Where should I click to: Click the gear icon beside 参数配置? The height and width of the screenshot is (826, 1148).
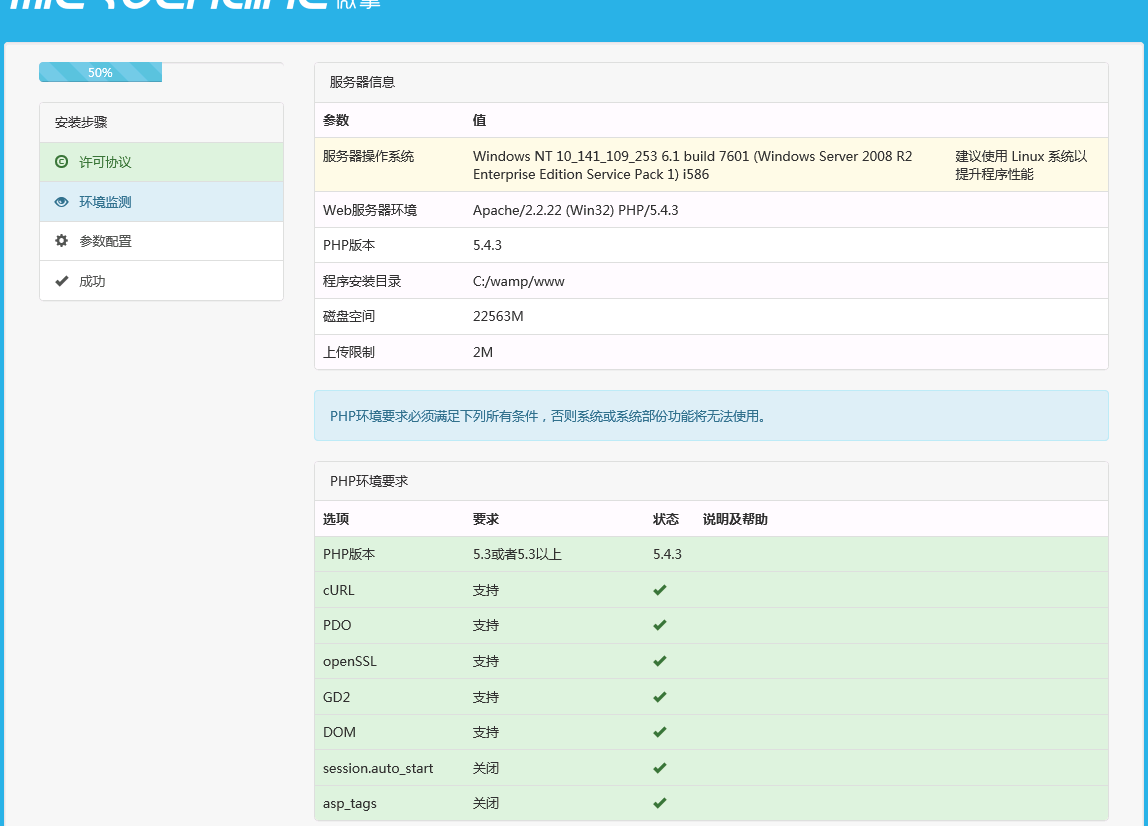pos(62,241)
